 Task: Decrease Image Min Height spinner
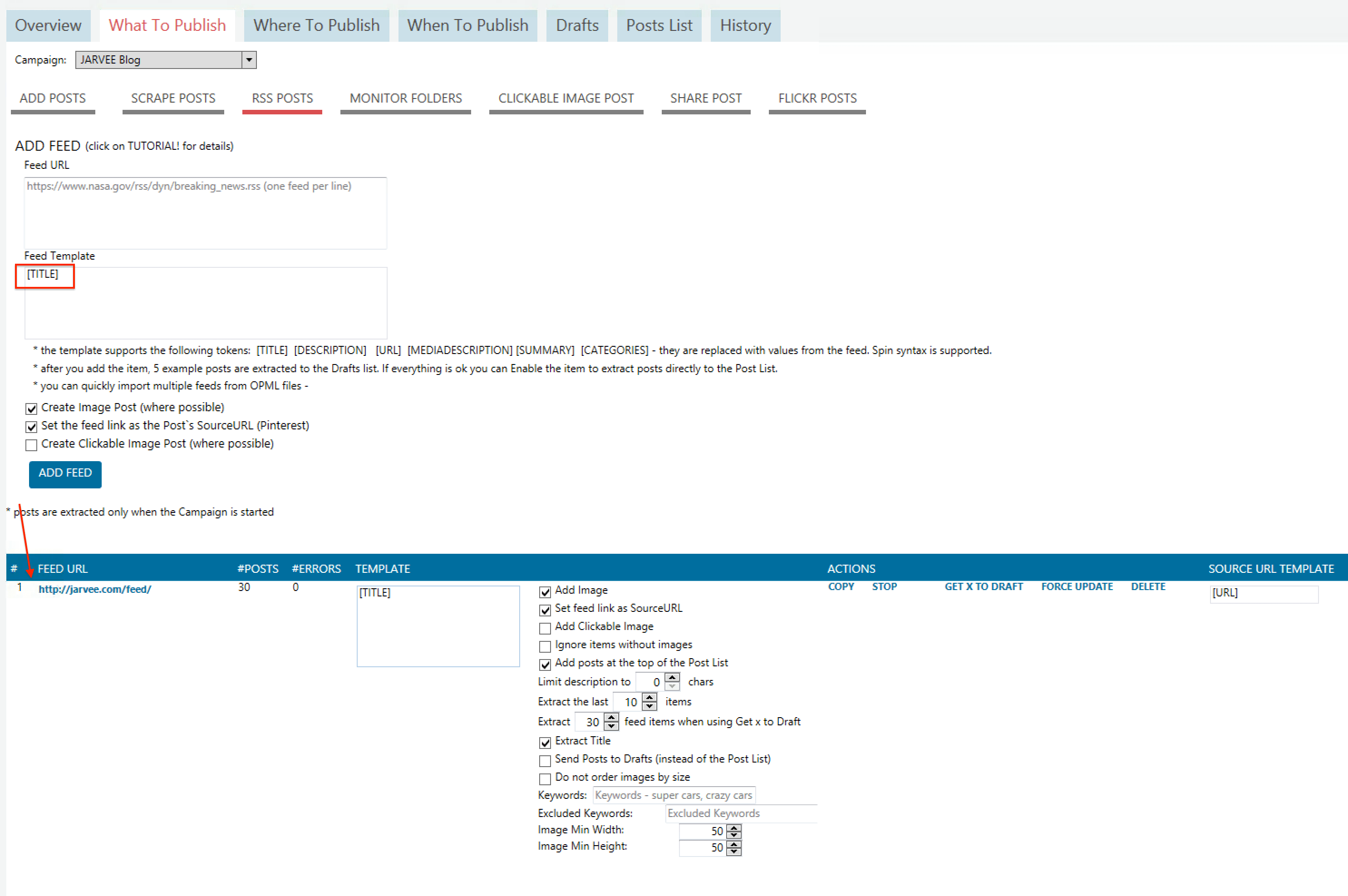(734, 852)
